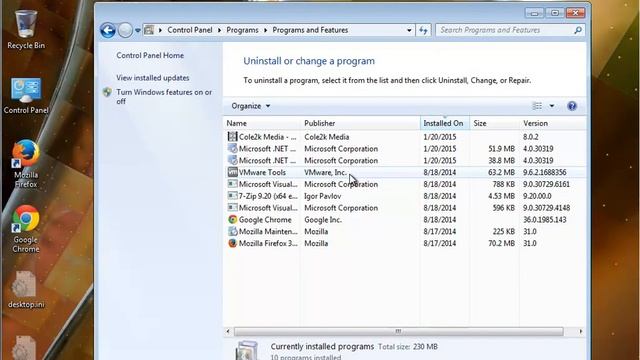Click version 9.6.2.1688356 cell
Viewport: 640px width, 360px height.
pos(544,172)
